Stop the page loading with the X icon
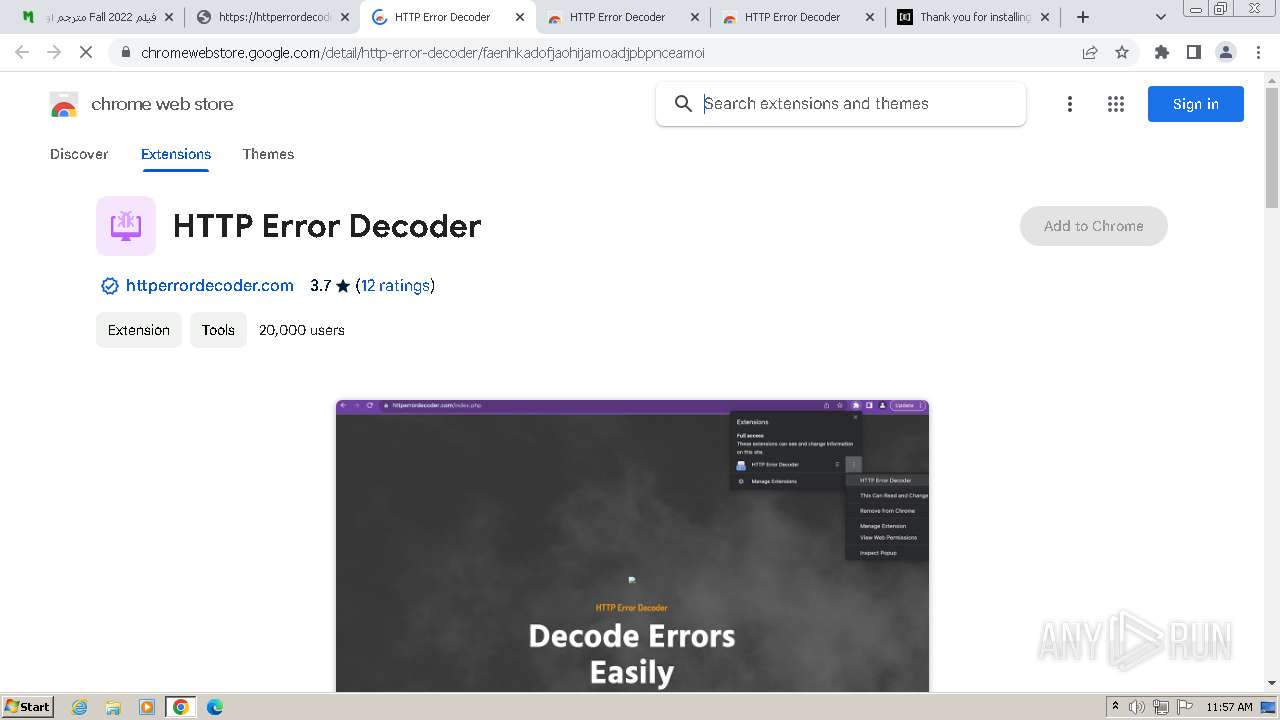This screenshot has width=1280, height=720. coord(86,52)
